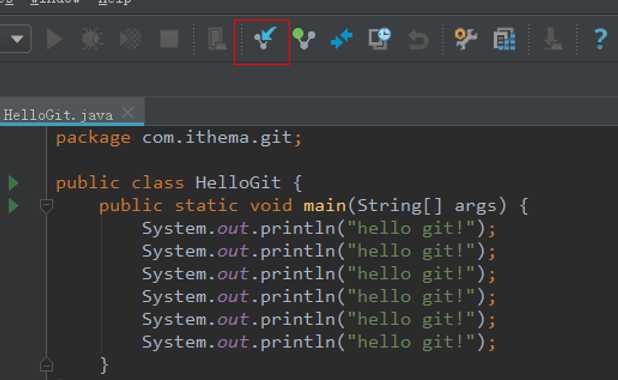This screenshot has height=380, width=618.
Task: Click the first System.out.println line
Action: click(x=318, y=229)
